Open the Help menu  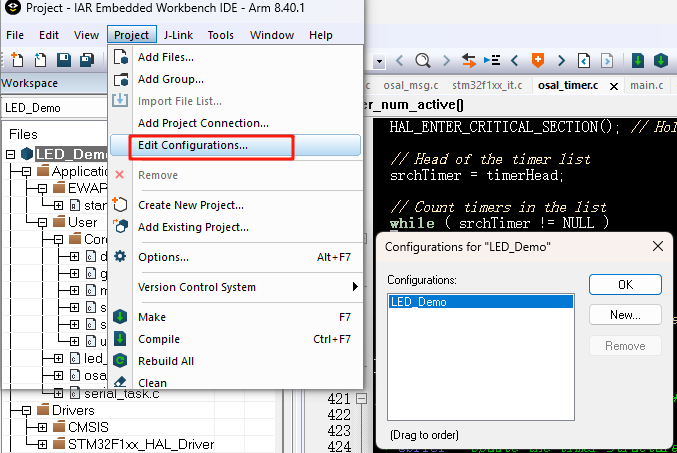click(321, 35)
